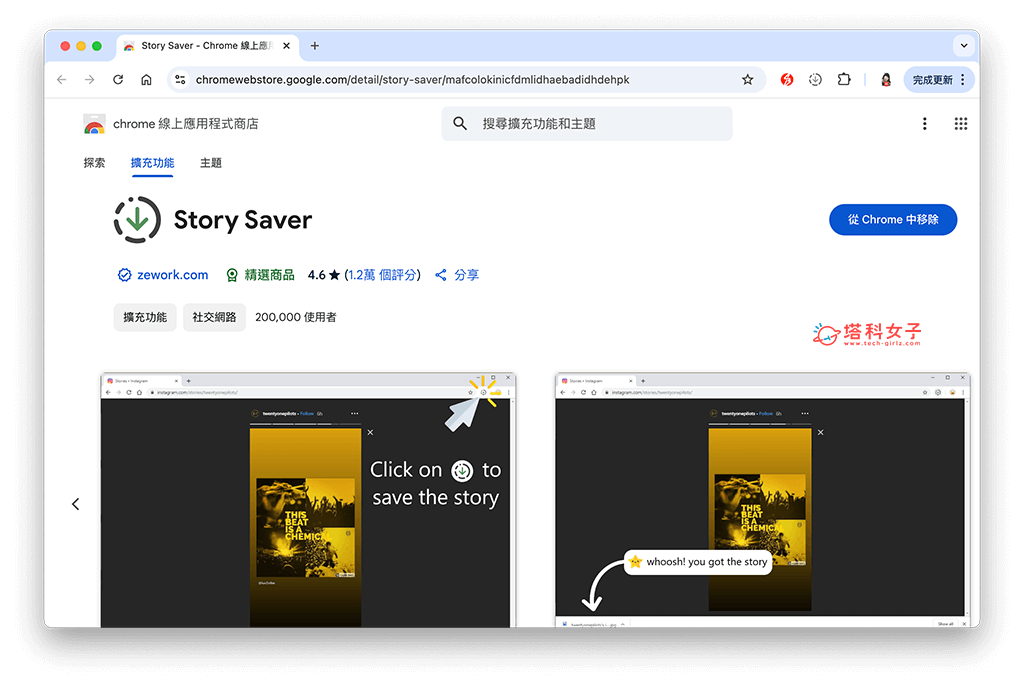Open the zework.com publisher link
This screenshot has height=686, width=1024.
click(x=172, y=275)
